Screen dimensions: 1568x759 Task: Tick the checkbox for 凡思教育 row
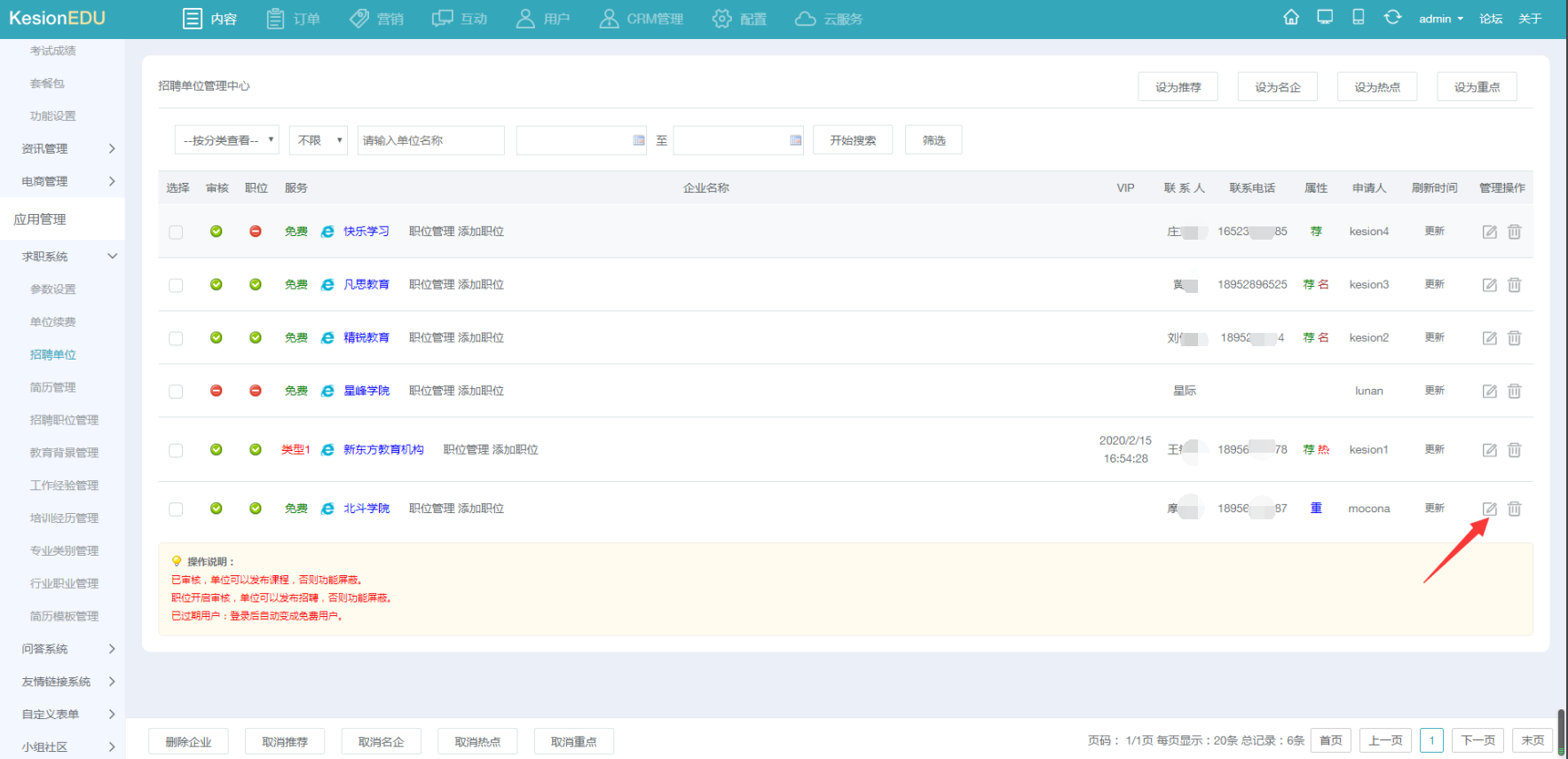176,285
